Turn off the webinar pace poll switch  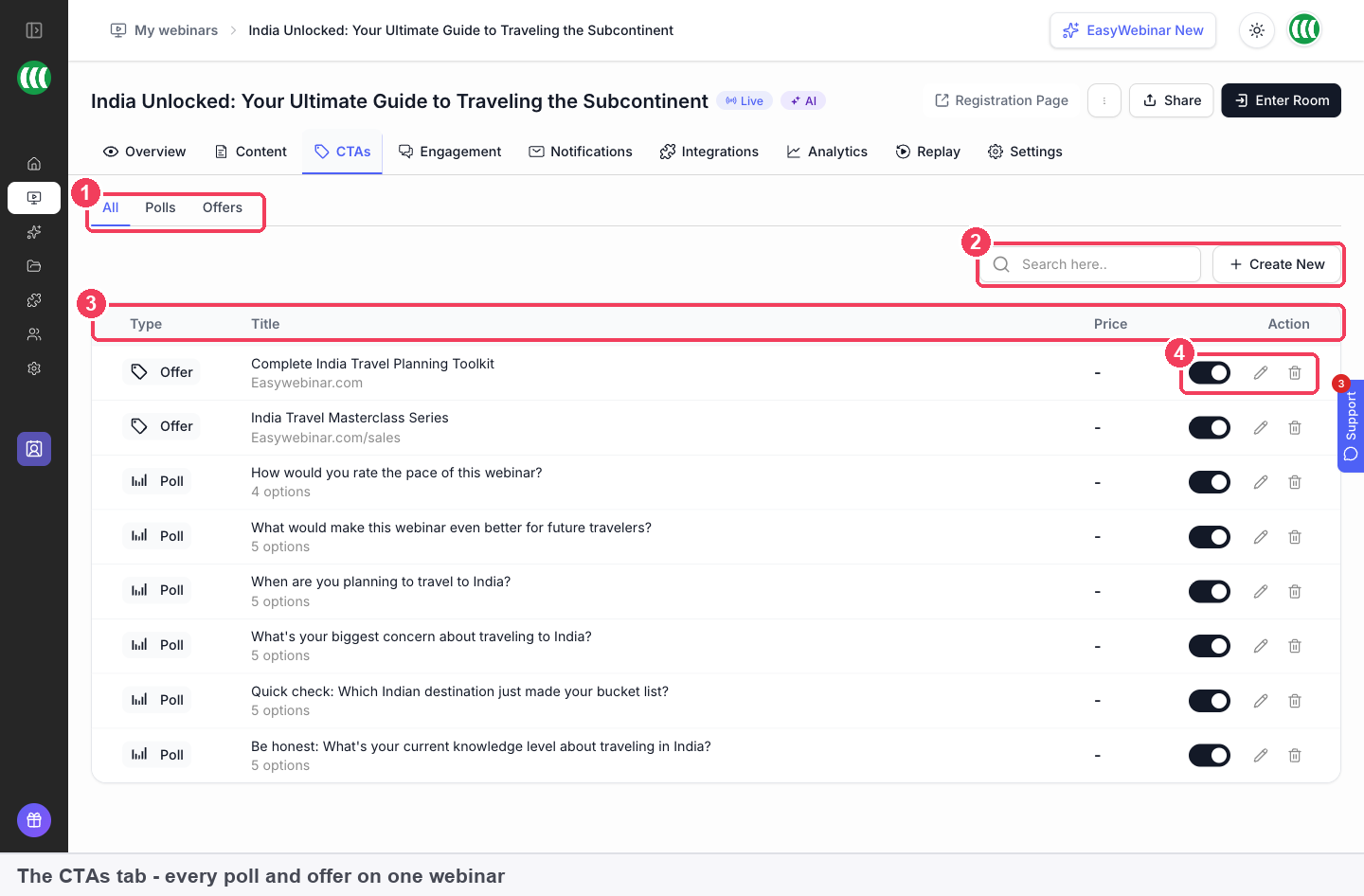(x=1210, y=482)
